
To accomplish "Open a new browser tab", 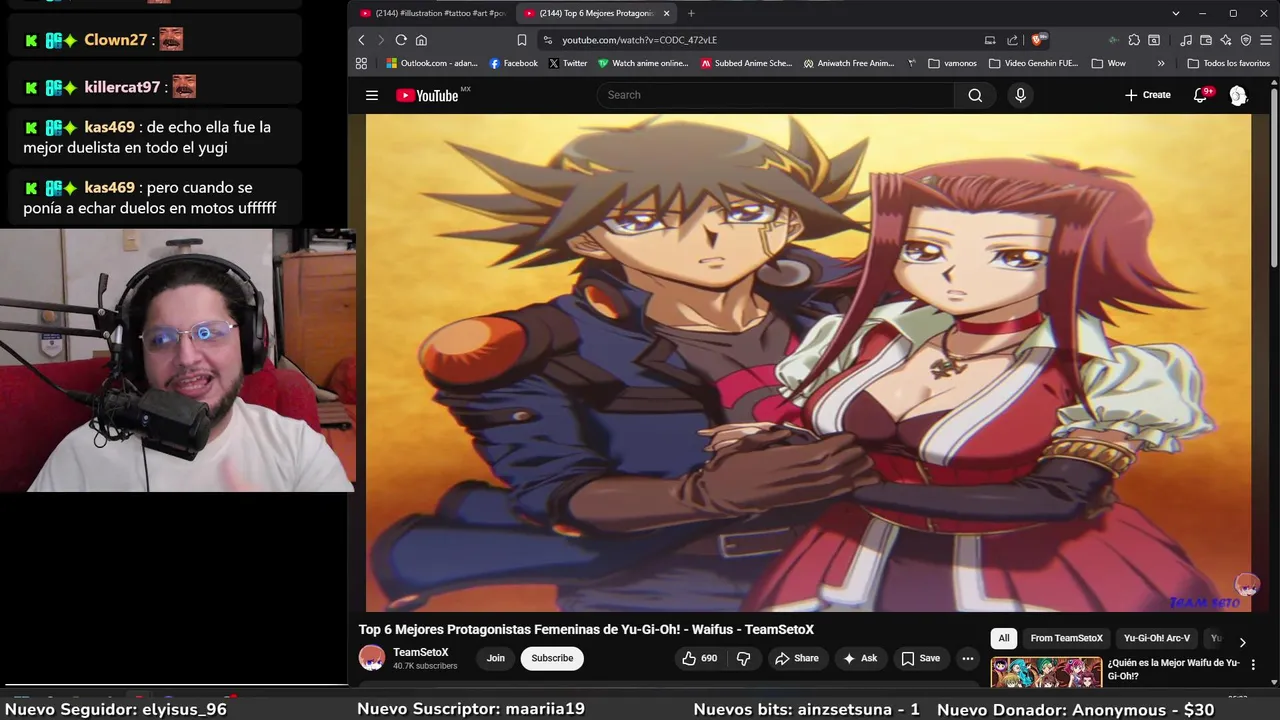I will [x=691, y=13].
